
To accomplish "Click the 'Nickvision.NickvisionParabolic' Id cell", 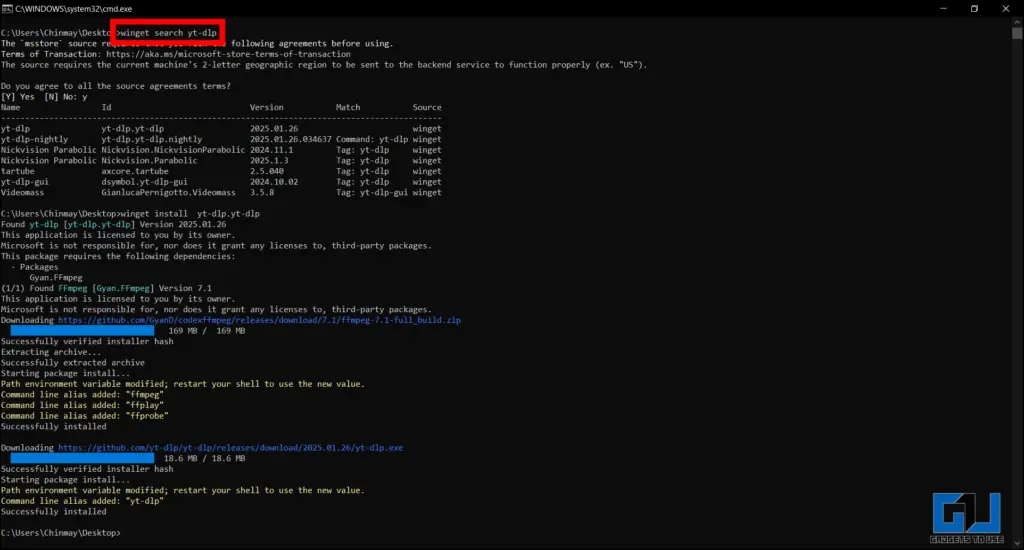I will (x=173, y=150).
